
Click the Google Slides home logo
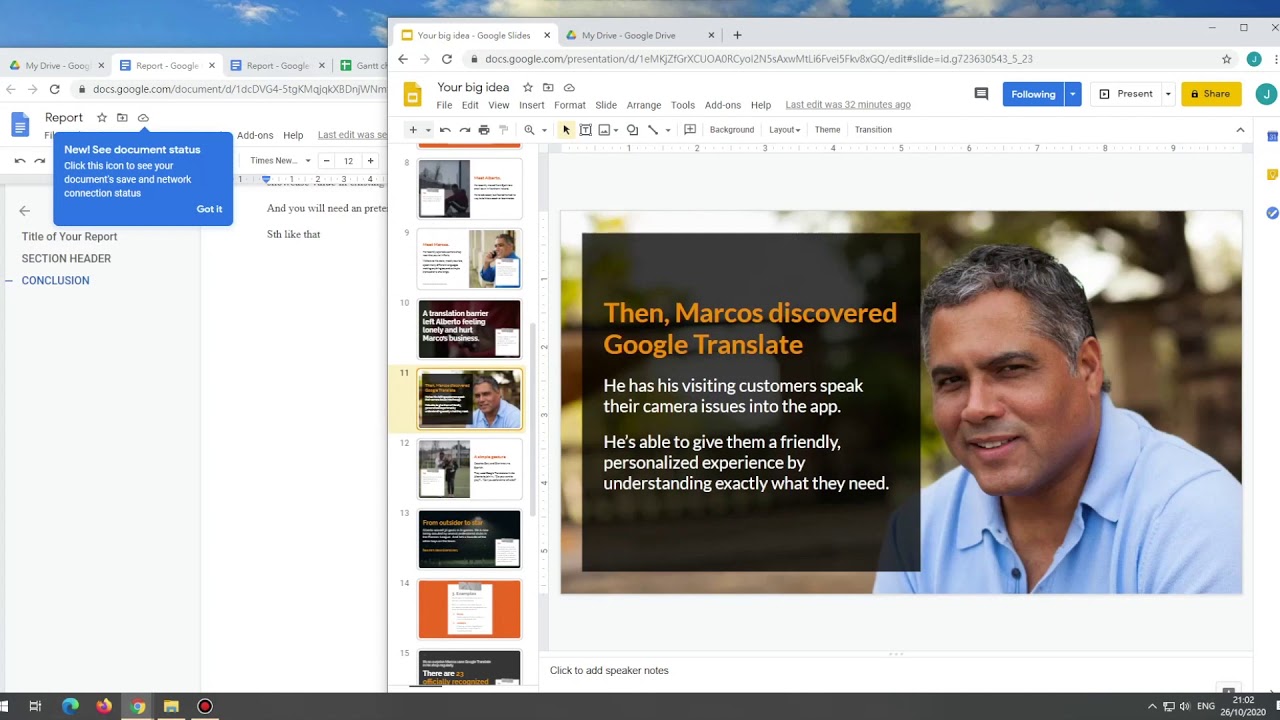tap(413, 95)
